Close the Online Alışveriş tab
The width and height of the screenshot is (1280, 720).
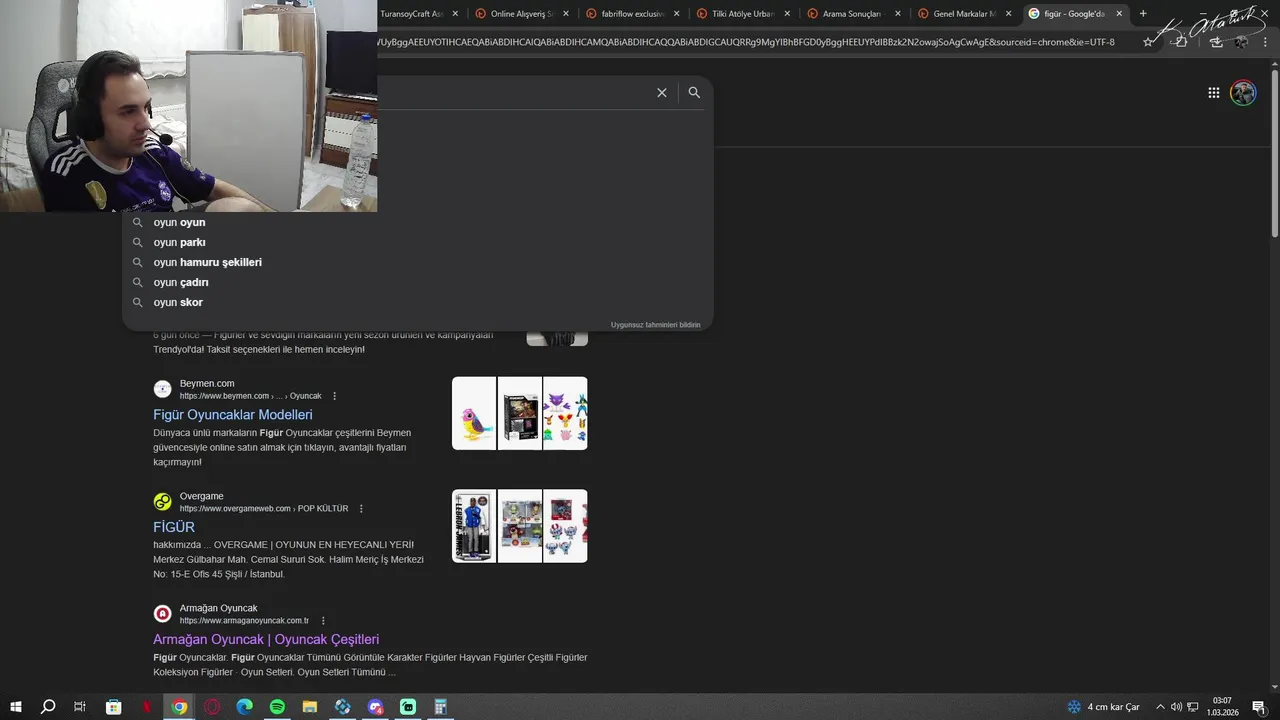(566, 14)
